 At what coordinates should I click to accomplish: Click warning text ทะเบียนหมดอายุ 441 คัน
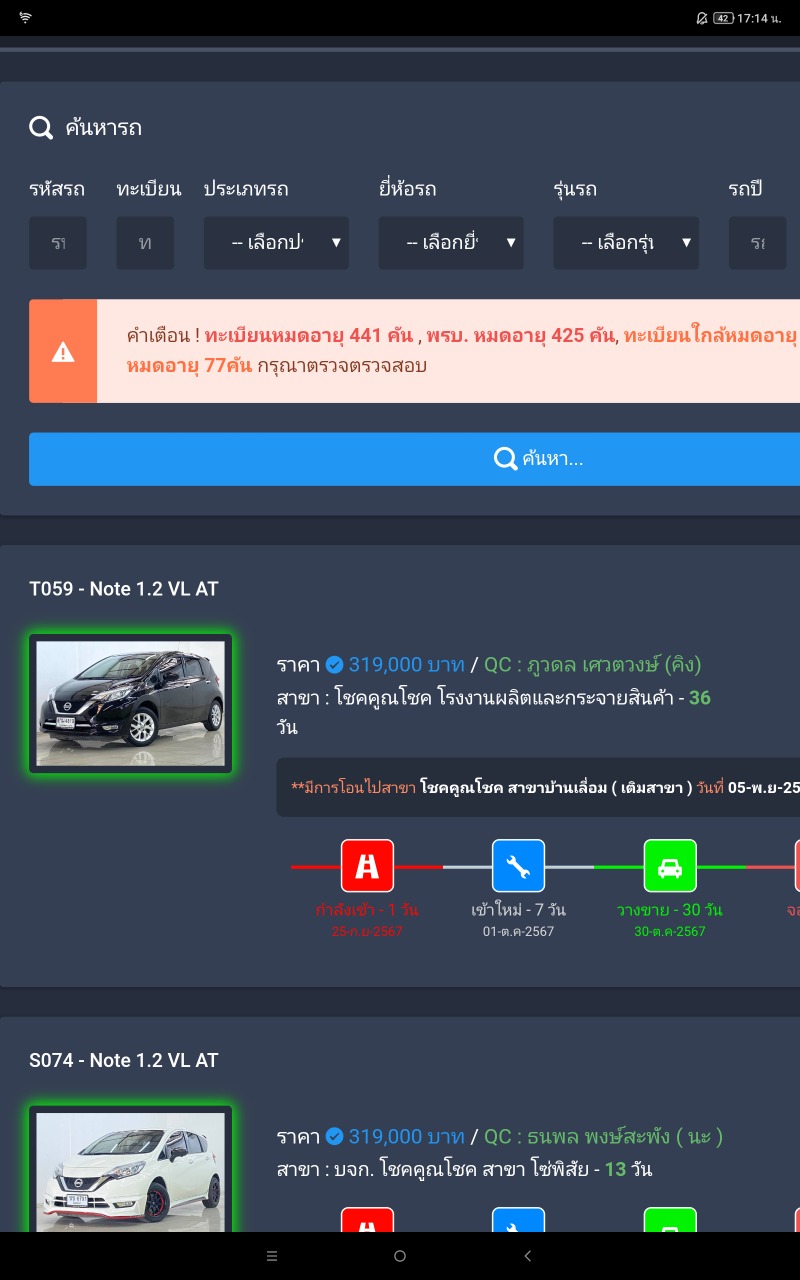click(309, 336)
